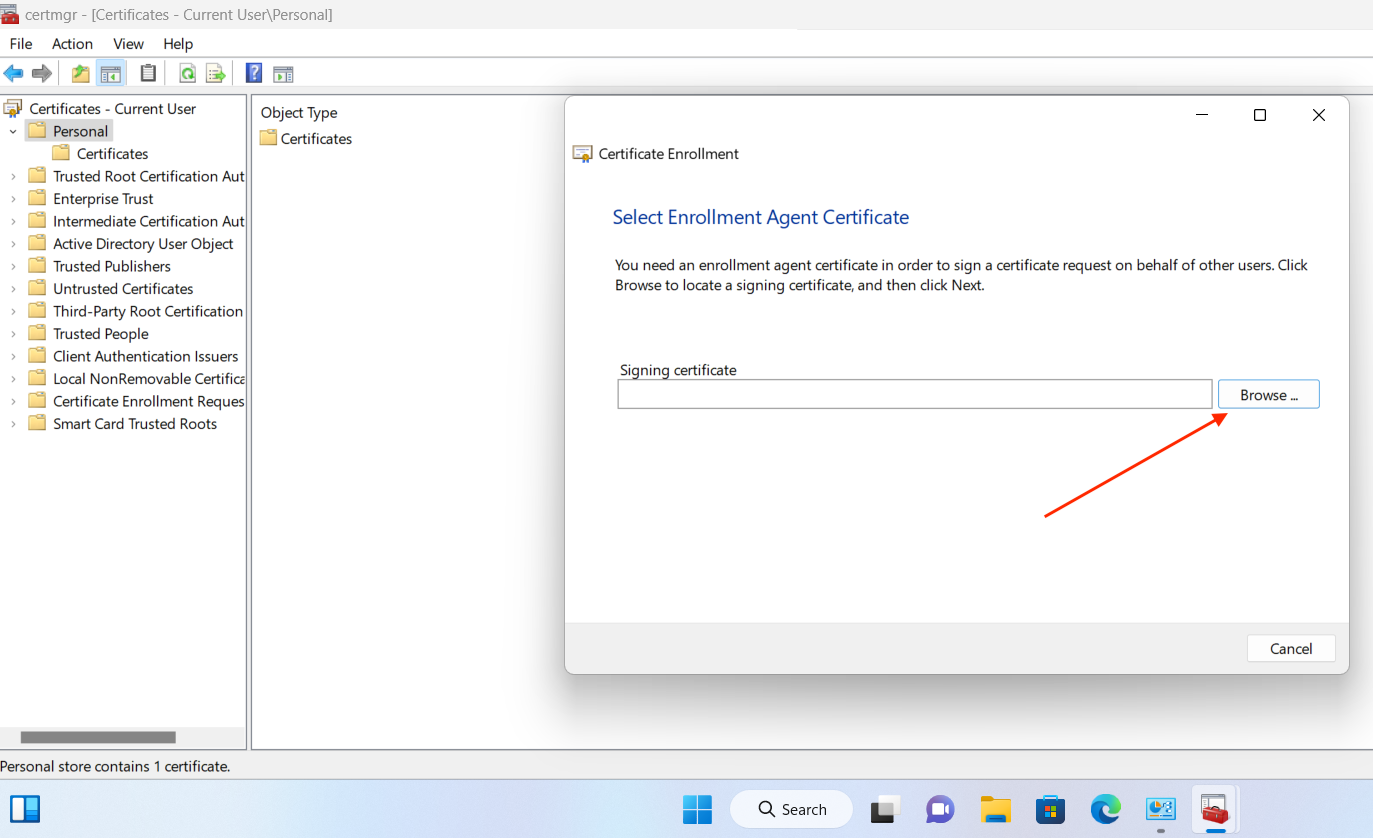Click the Refresh toolbar icon
This screenshot has width=1373, height=838.
(187, 73)
